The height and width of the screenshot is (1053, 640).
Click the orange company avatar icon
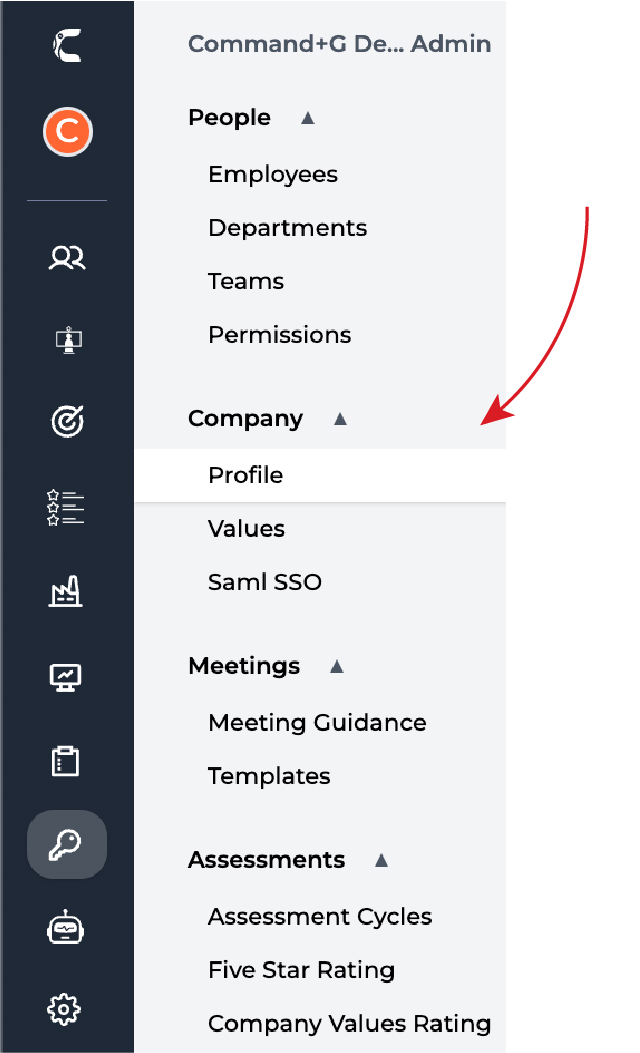point(67,132)
